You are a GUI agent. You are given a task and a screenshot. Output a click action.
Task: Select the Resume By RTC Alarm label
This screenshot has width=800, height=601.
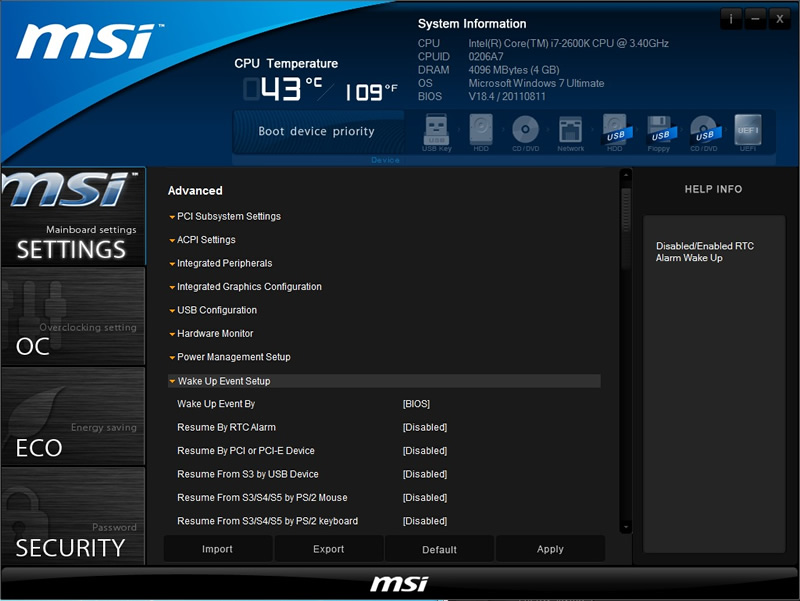[x=227, y=428]
